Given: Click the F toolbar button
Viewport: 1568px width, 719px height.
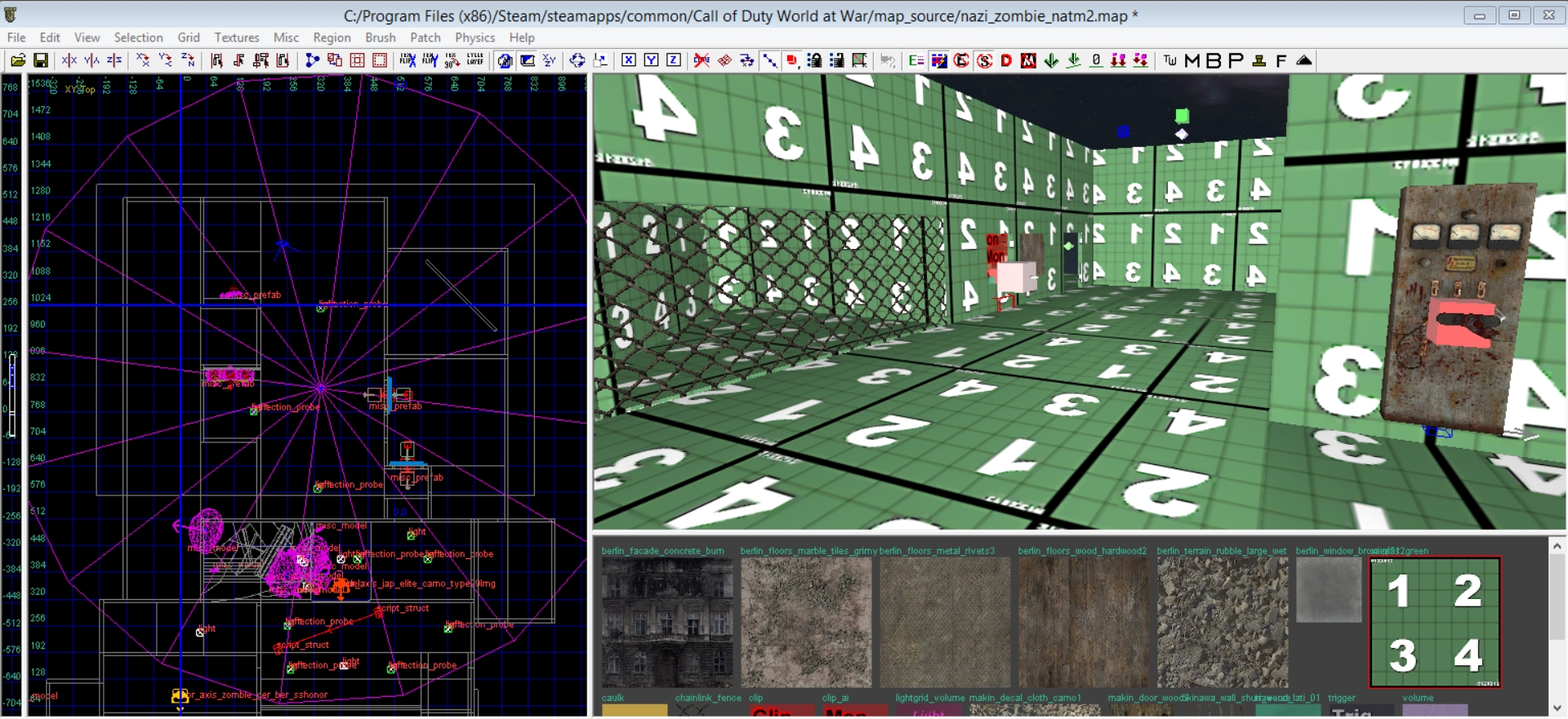Looking at the screenshot, I should tap(1281, 60).
